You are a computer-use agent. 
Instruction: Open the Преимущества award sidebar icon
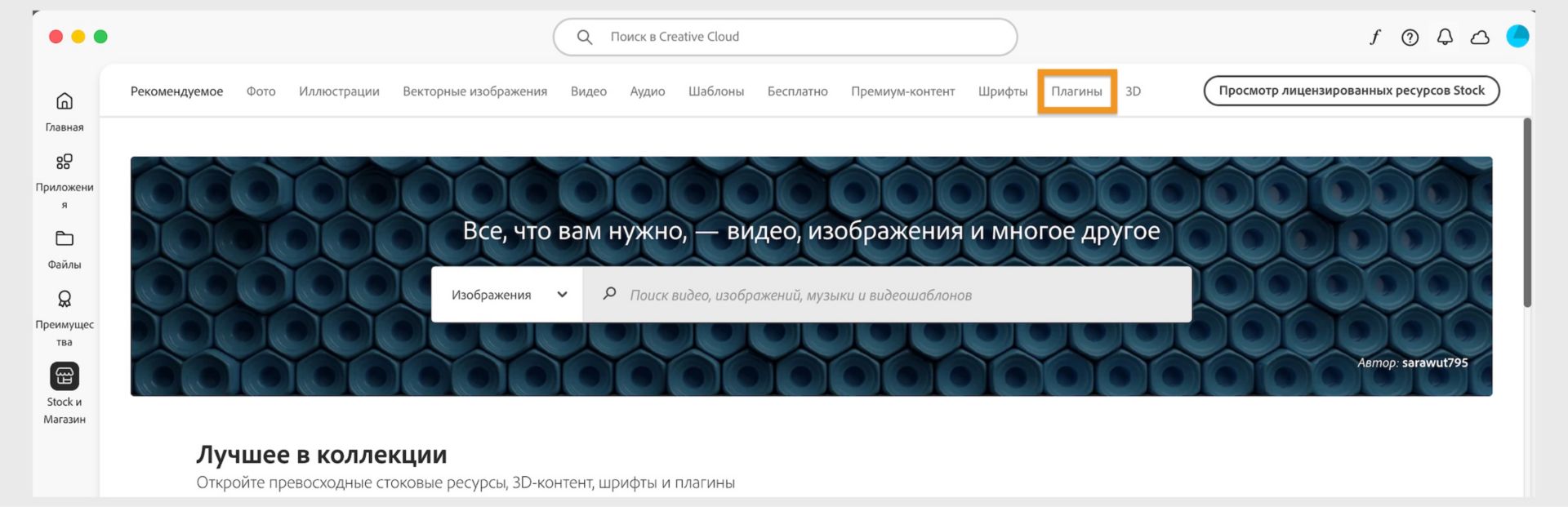point(65,299)
